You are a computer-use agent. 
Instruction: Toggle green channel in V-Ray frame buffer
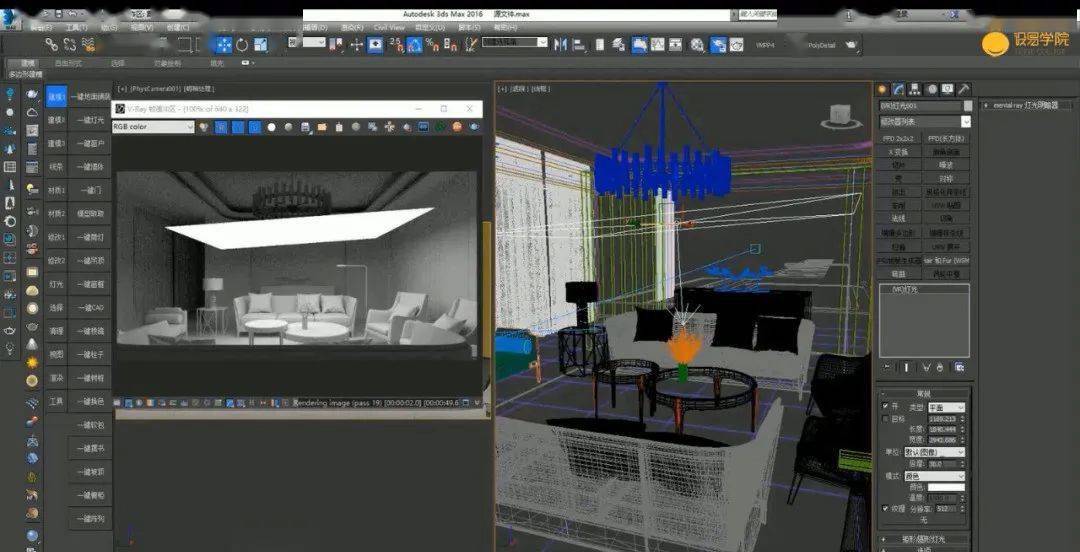pos(238,127)
